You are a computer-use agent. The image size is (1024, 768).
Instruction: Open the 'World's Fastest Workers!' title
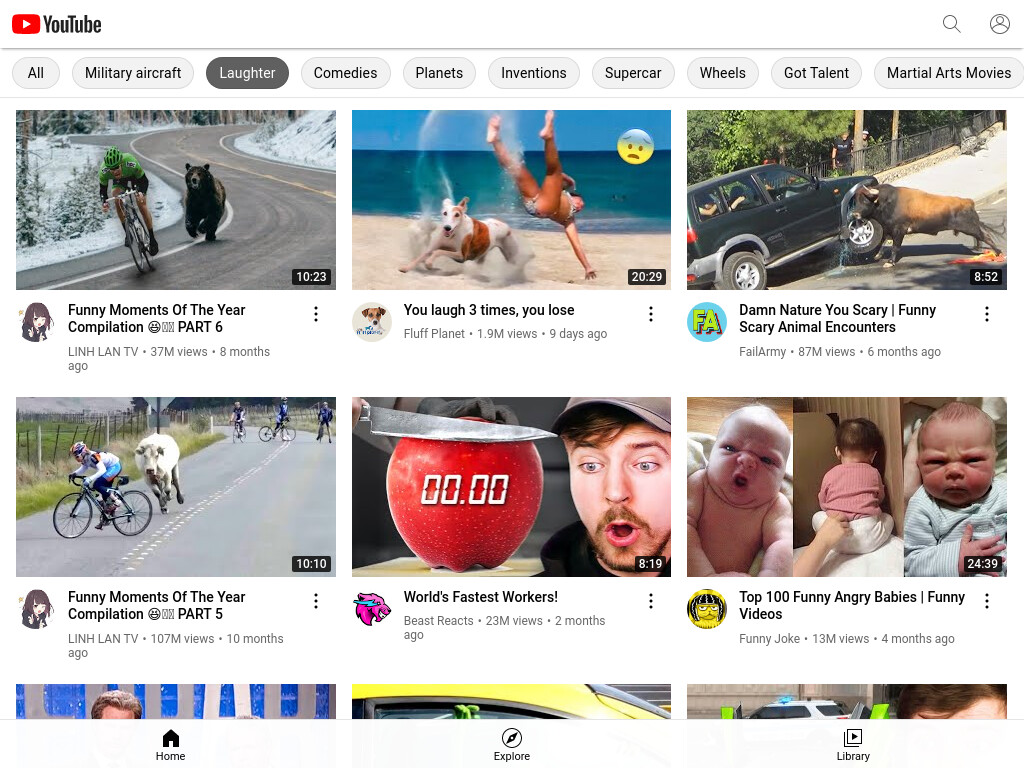[x=481, y=597]
